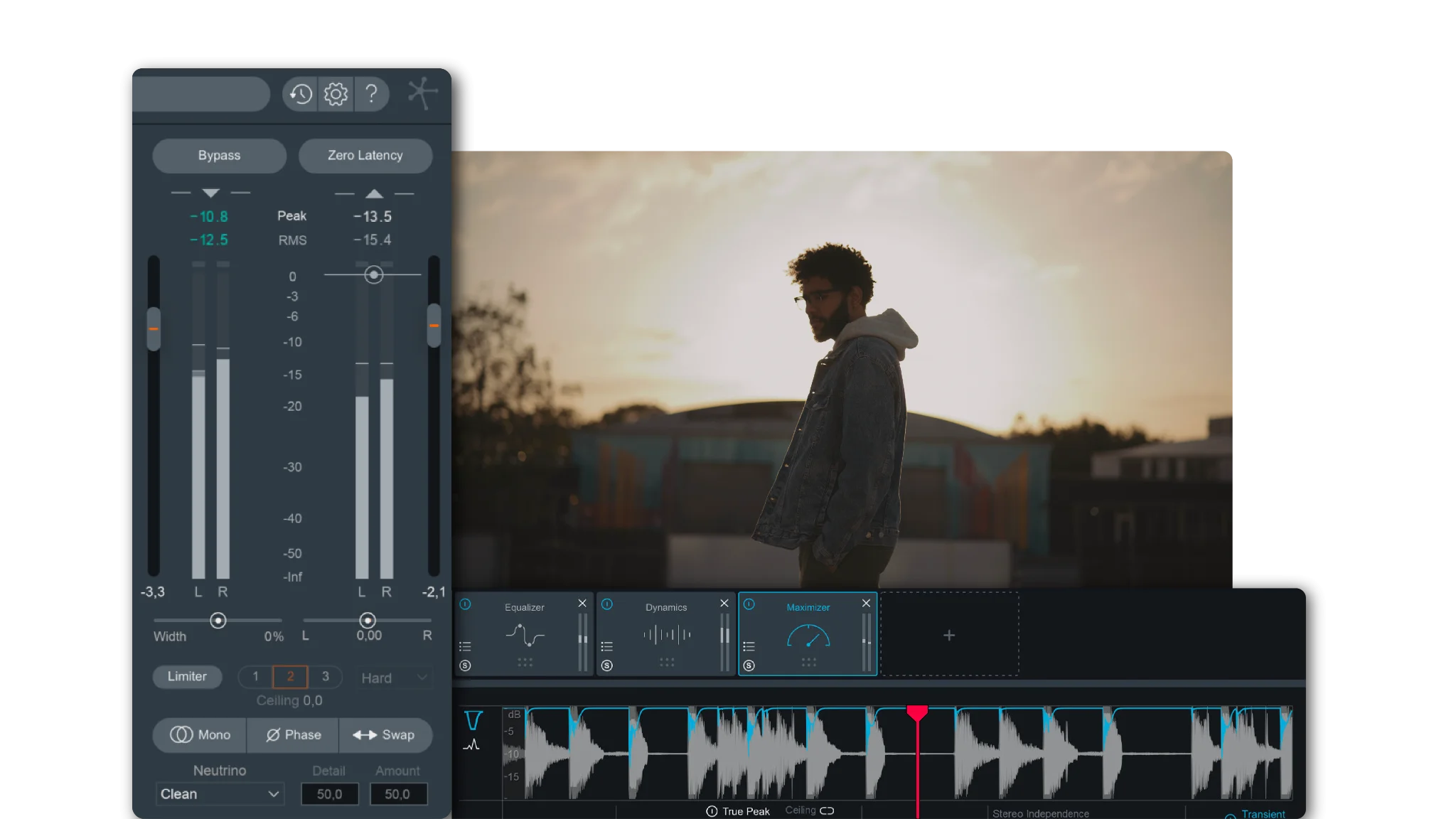Viewport: 1456px width, 819px height.
Task: Add a module with the plus slot
Action: click(949, 635)
